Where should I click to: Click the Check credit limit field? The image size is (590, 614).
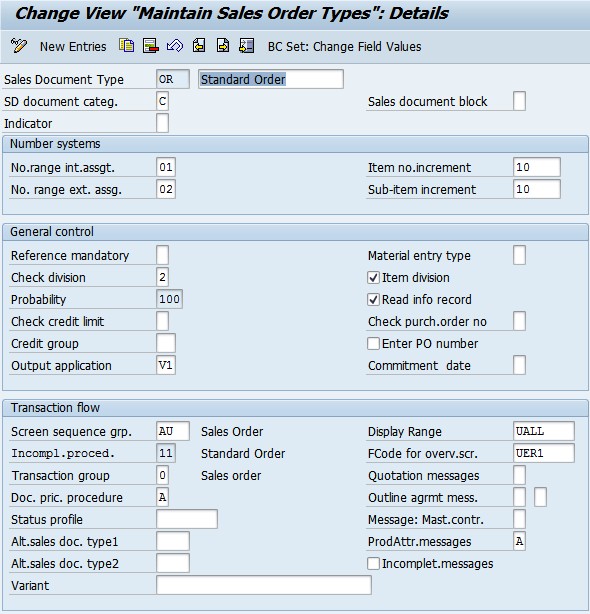pyautogui.click(x=162, y=321)
